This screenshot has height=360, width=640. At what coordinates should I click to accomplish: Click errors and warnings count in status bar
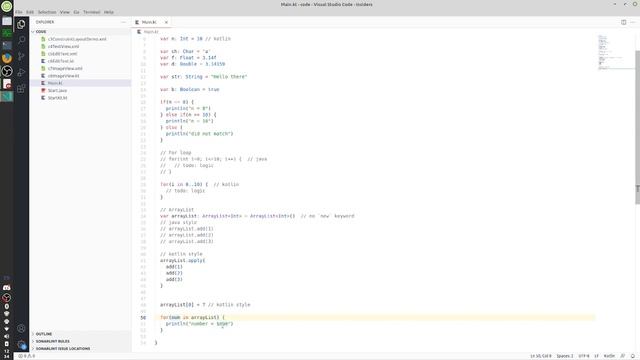[27, 356]
